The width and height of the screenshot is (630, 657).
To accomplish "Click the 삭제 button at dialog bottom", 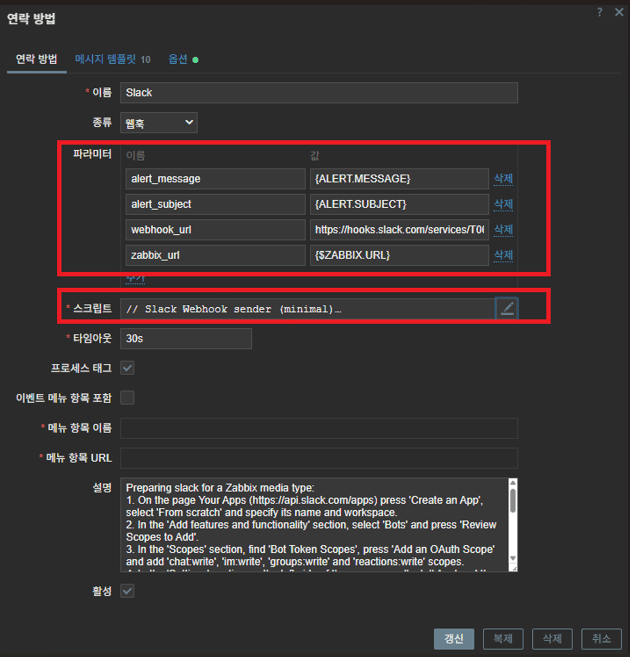I will [x=552, y=639].
